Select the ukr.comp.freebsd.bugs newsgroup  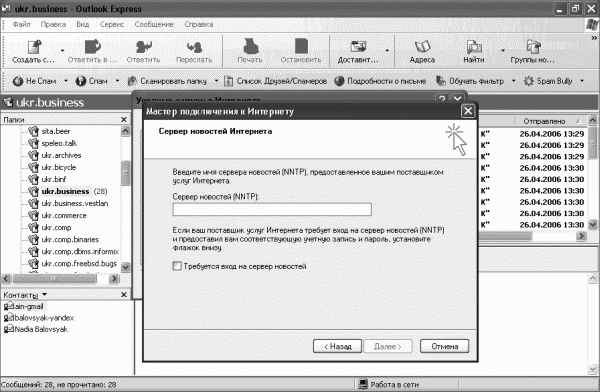tap(79, 264)
